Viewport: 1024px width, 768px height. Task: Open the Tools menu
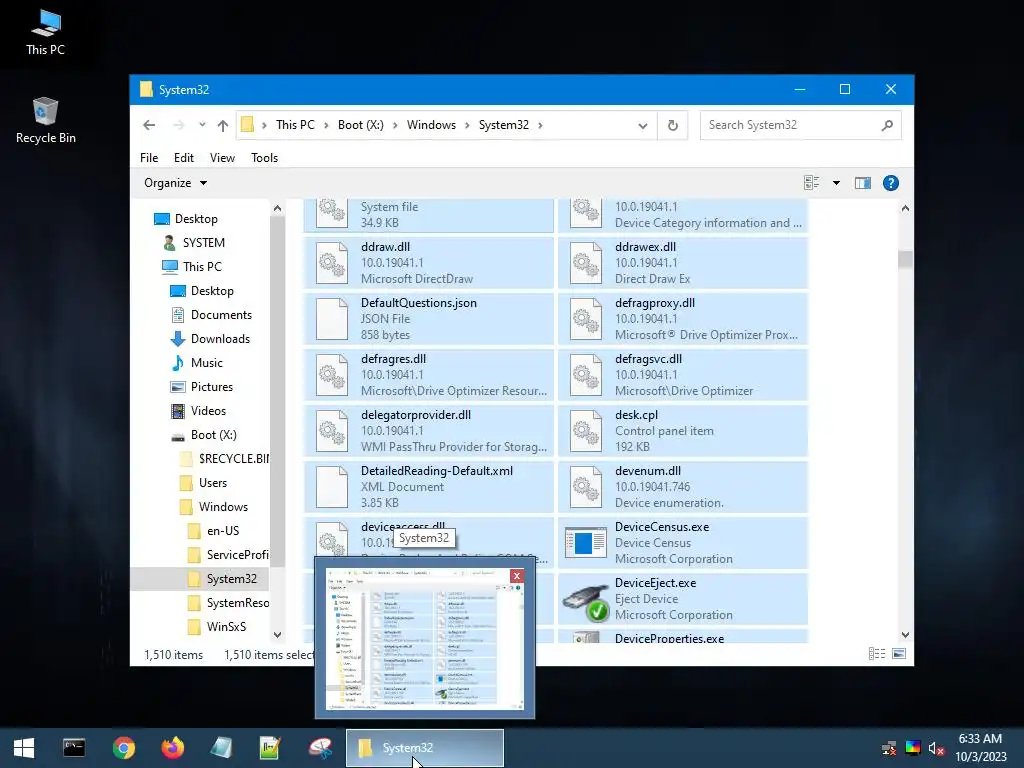pyautogui.click(x=264, y=157)
